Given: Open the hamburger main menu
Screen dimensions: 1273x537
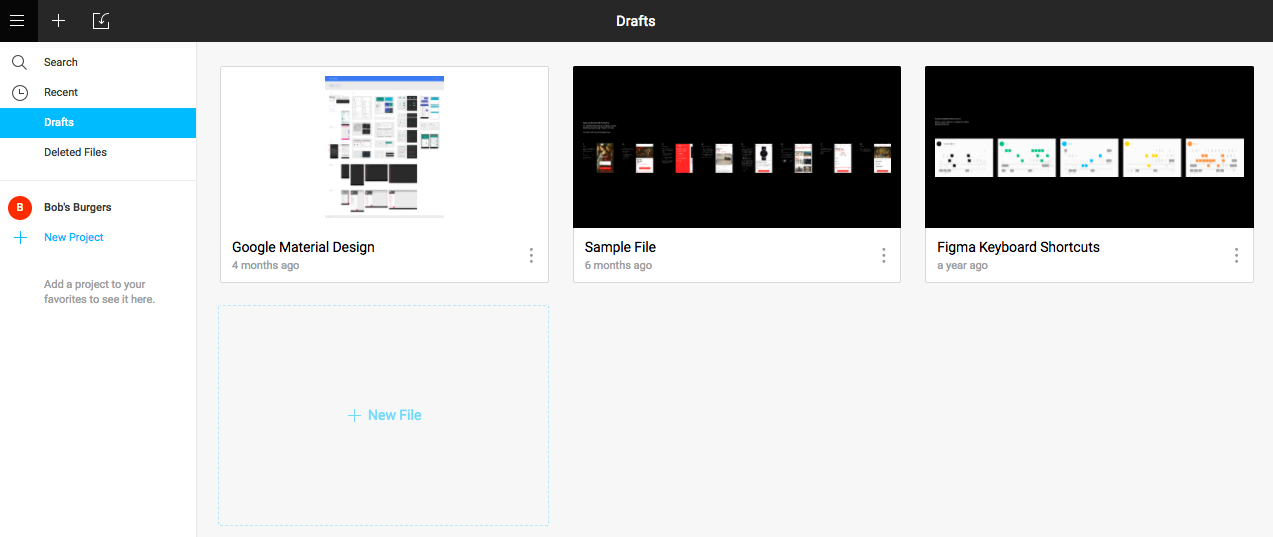Looking at the screenshot, I should (x=18, y=21).
